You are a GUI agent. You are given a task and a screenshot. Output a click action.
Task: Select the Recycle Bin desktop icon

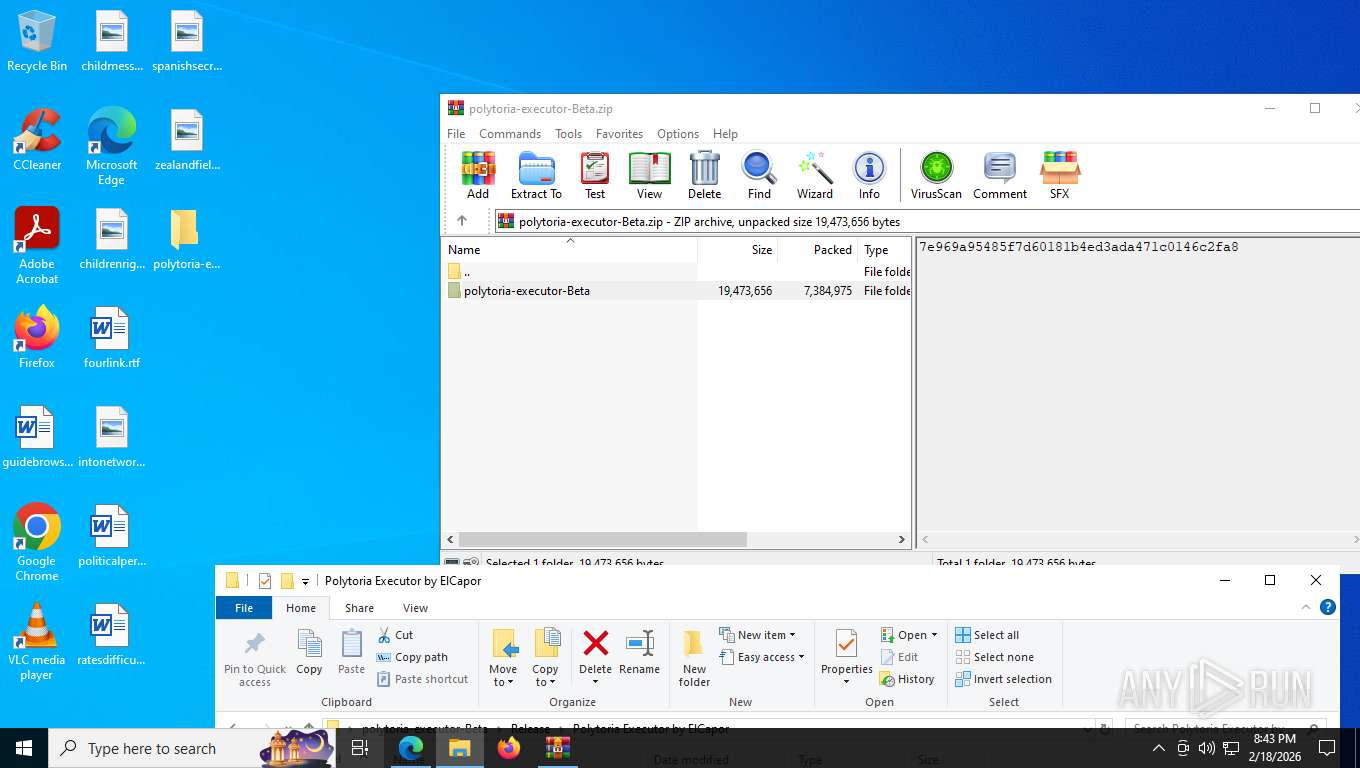37,41
